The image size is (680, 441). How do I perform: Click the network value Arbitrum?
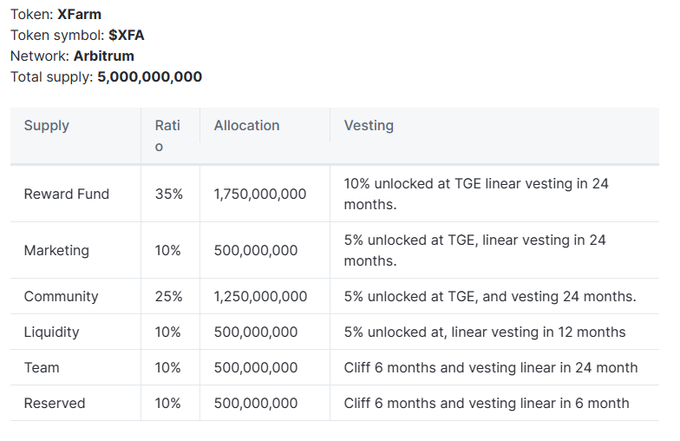pyautogui.click(x=104, y=56)
